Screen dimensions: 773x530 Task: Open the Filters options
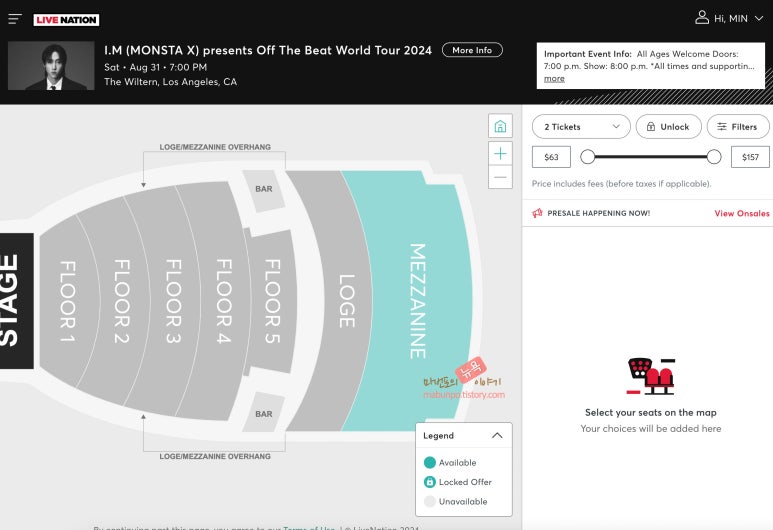[738, 127]
